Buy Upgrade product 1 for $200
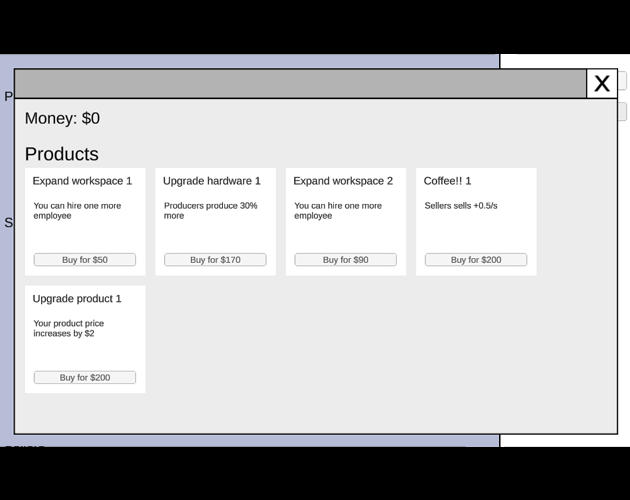630x500 pixels. pyautogui.click(x=85, y=377)
